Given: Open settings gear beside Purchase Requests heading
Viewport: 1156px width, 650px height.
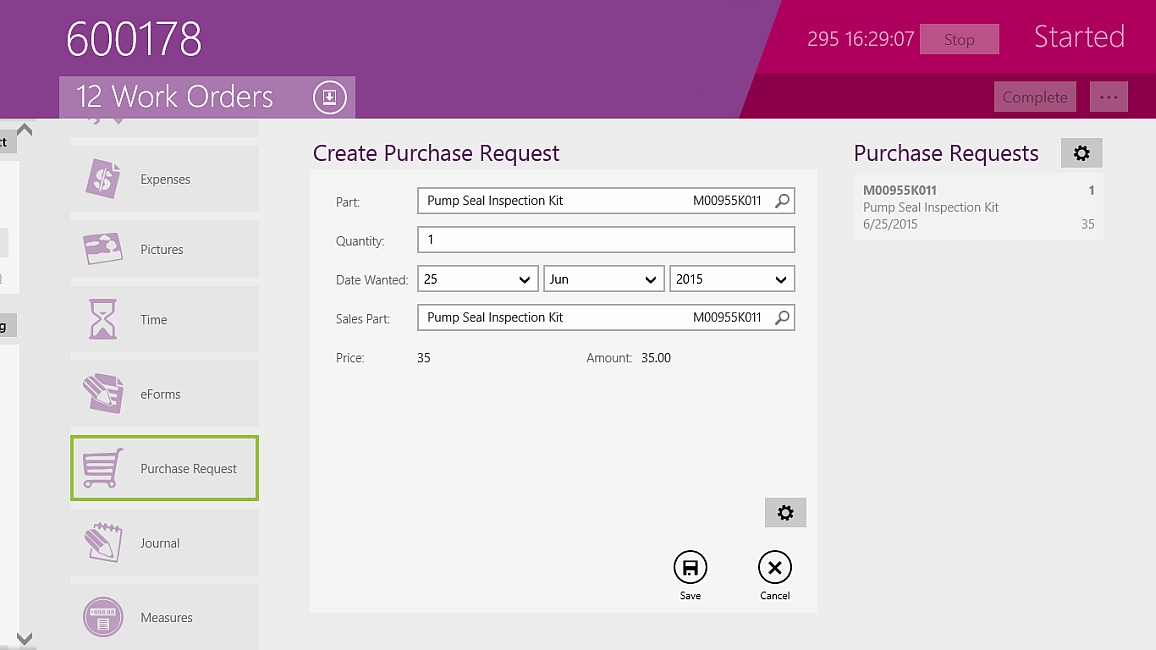Looking at the screenshot, I should pyautogui.click(x=1082, y=153).
